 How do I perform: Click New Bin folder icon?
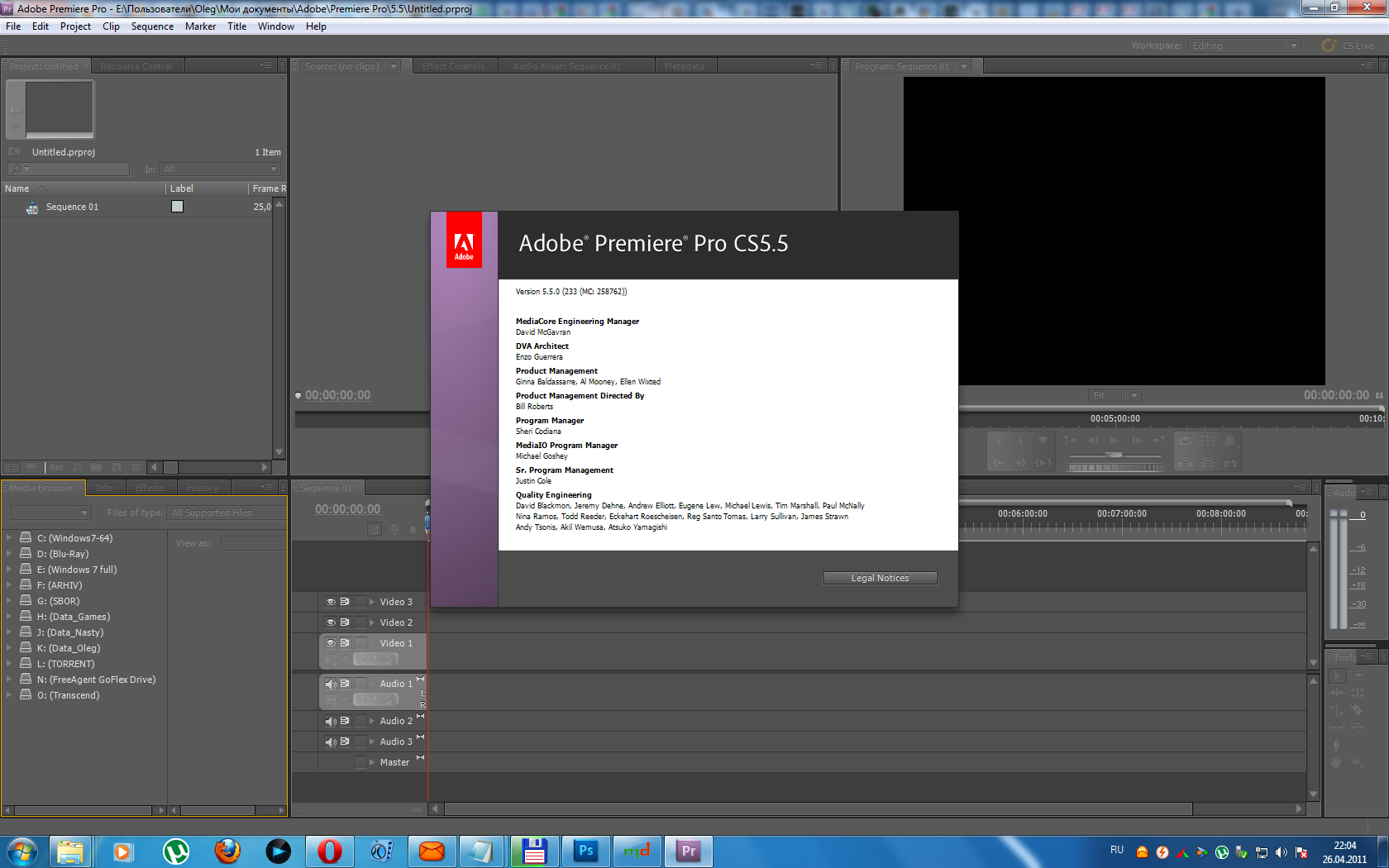click(x=96, y=467)
